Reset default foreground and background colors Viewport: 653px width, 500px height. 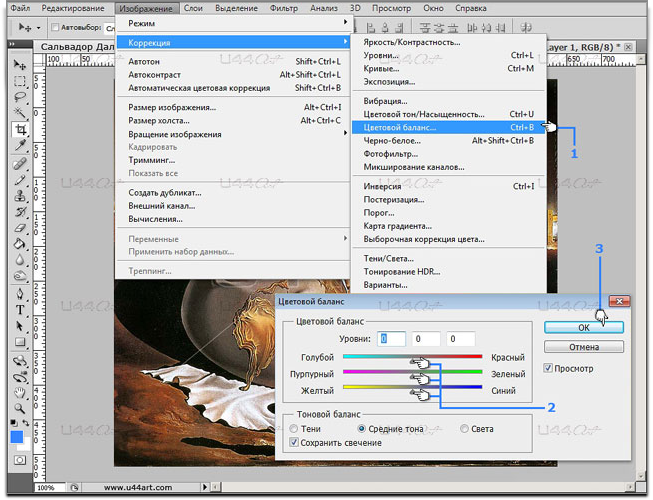14,423
